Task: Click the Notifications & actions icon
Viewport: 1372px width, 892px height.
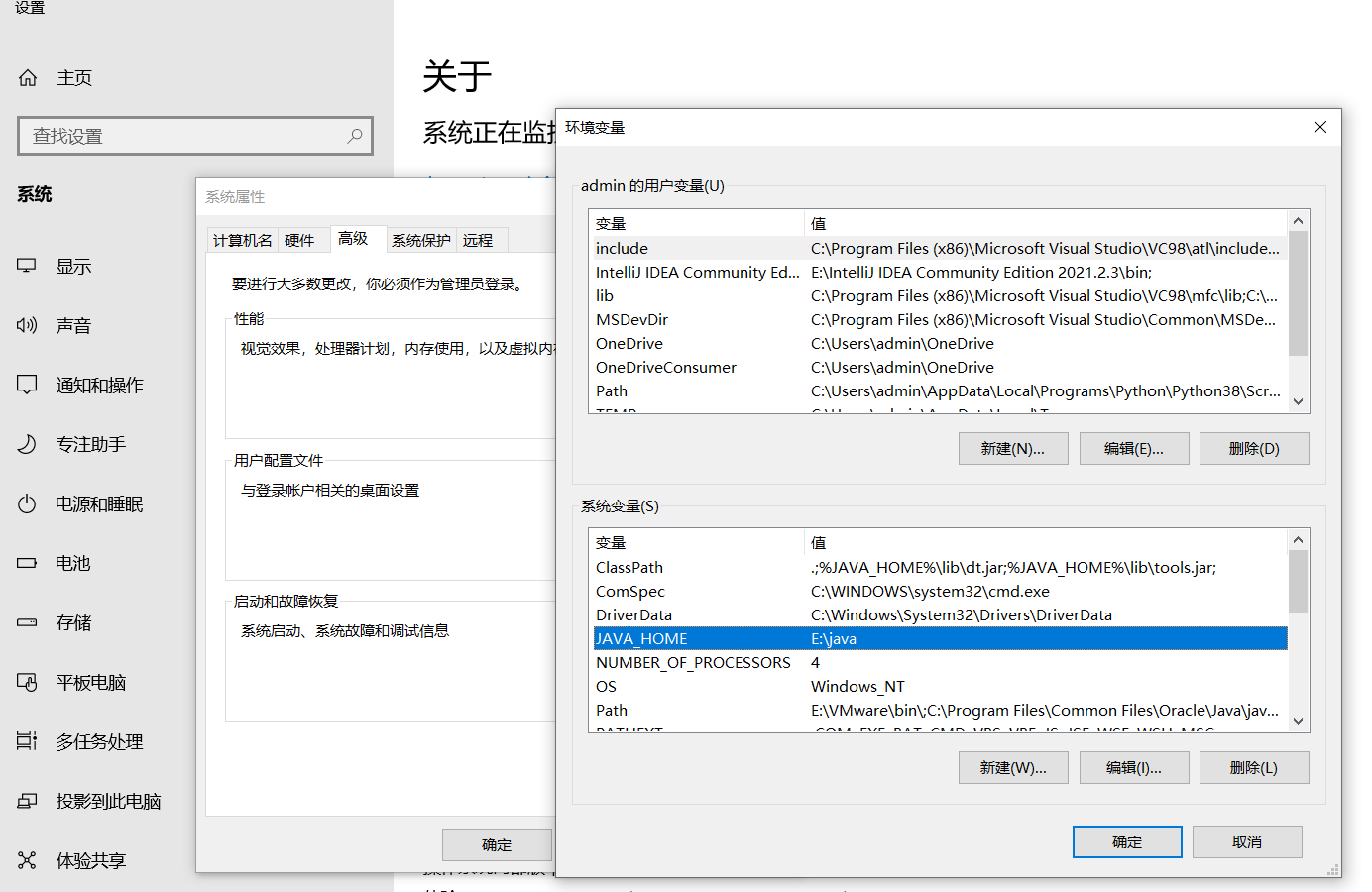Action: point(27,385)
